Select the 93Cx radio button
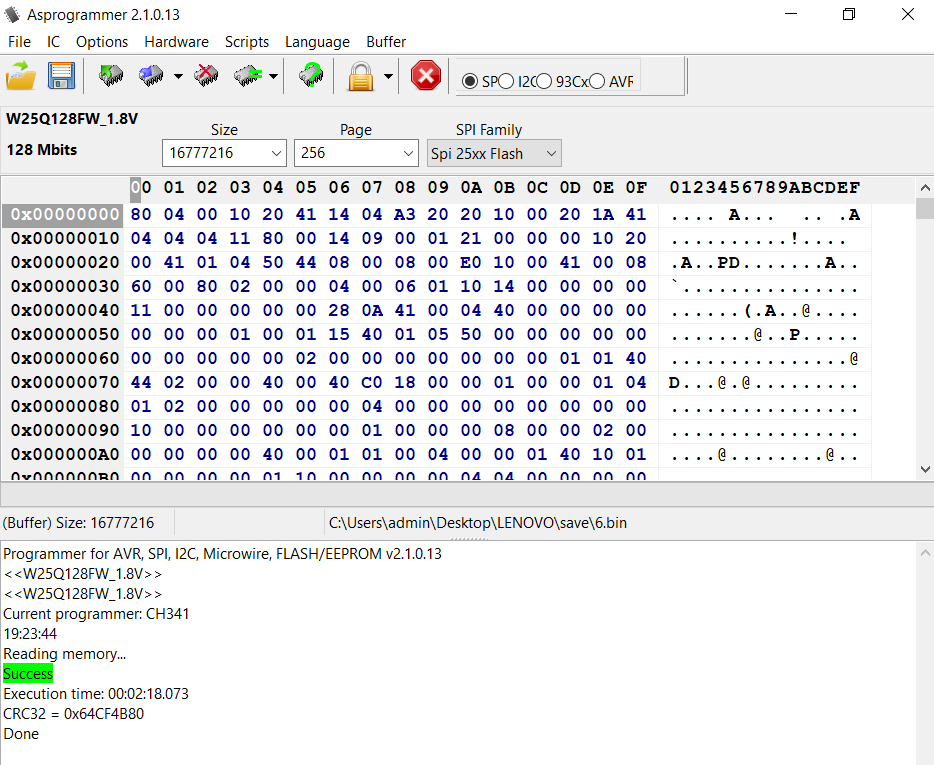Viewport: 934px width, 765px height. coord(544,81)
